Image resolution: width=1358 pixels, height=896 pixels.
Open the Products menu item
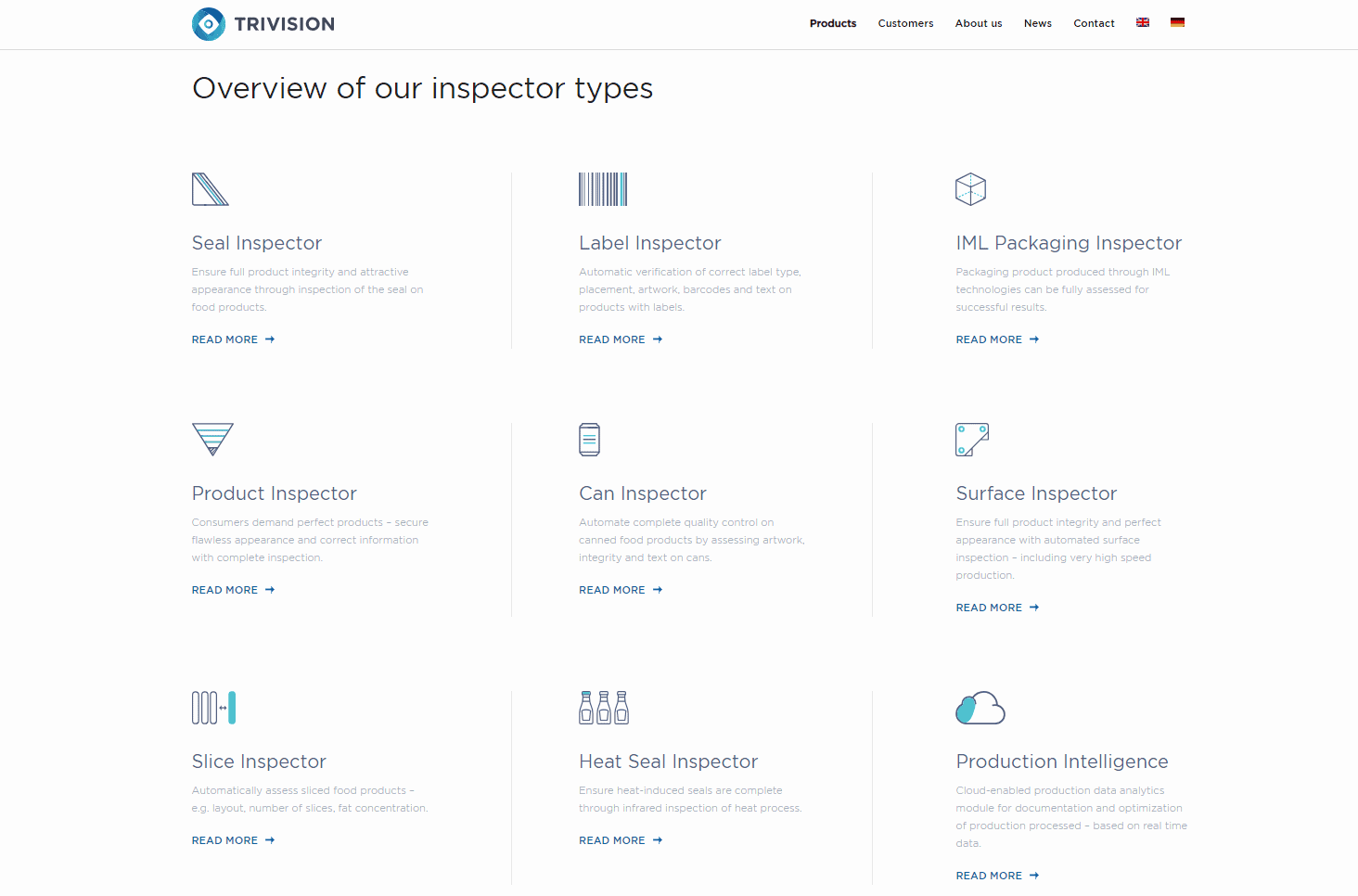coord(832,23)
